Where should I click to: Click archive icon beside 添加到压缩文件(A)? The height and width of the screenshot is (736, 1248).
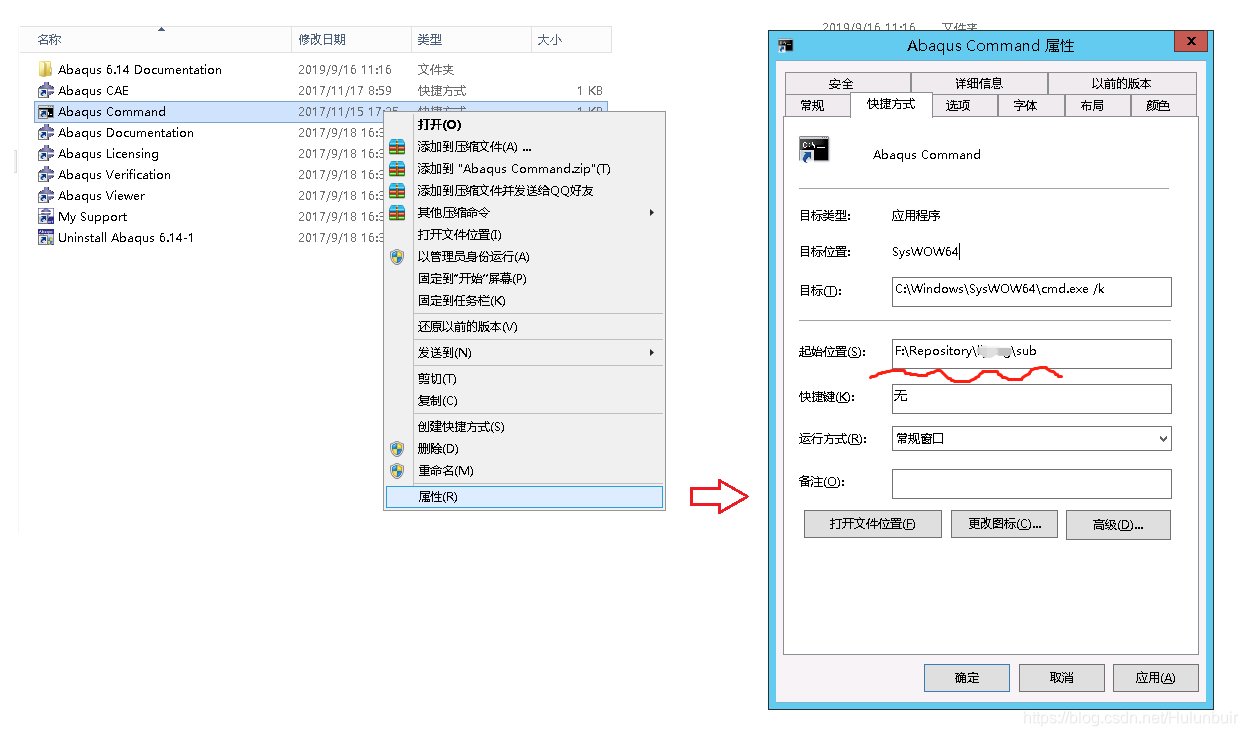(x=397, y=146)
